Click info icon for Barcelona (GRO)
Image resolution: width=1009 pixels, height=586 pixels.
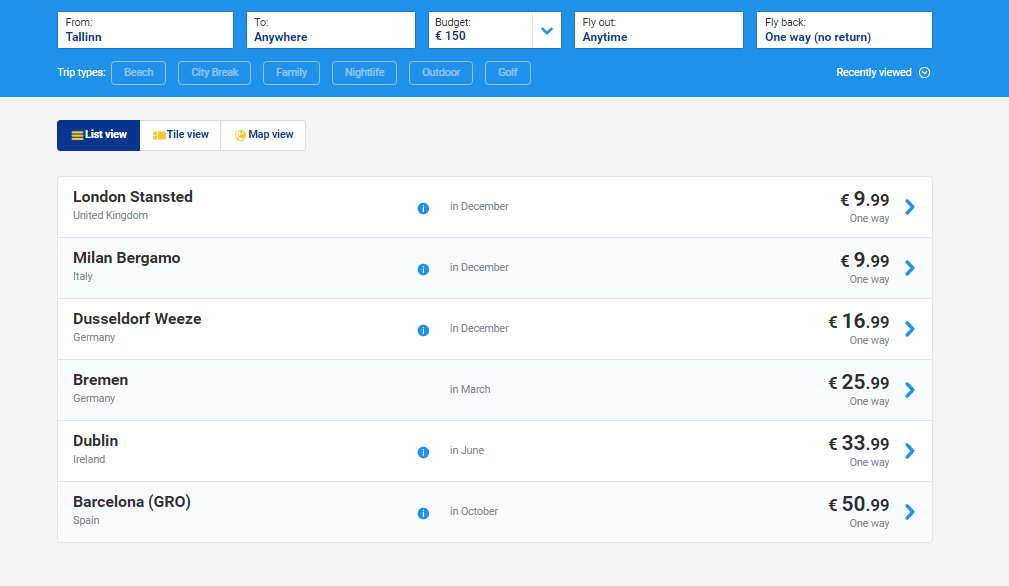click(423, 513)
